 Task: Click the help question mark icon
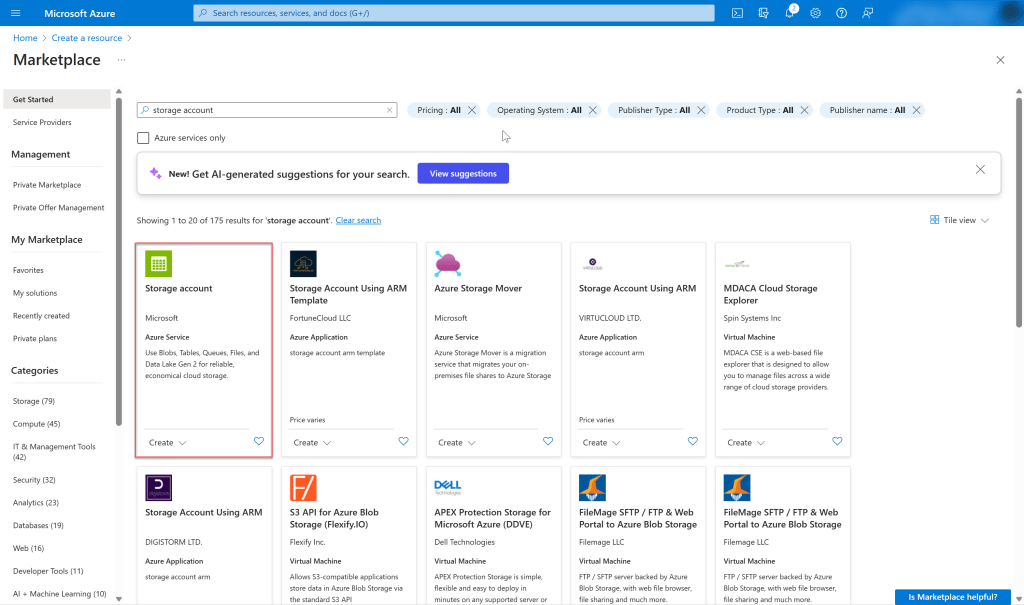coord(842,13)
